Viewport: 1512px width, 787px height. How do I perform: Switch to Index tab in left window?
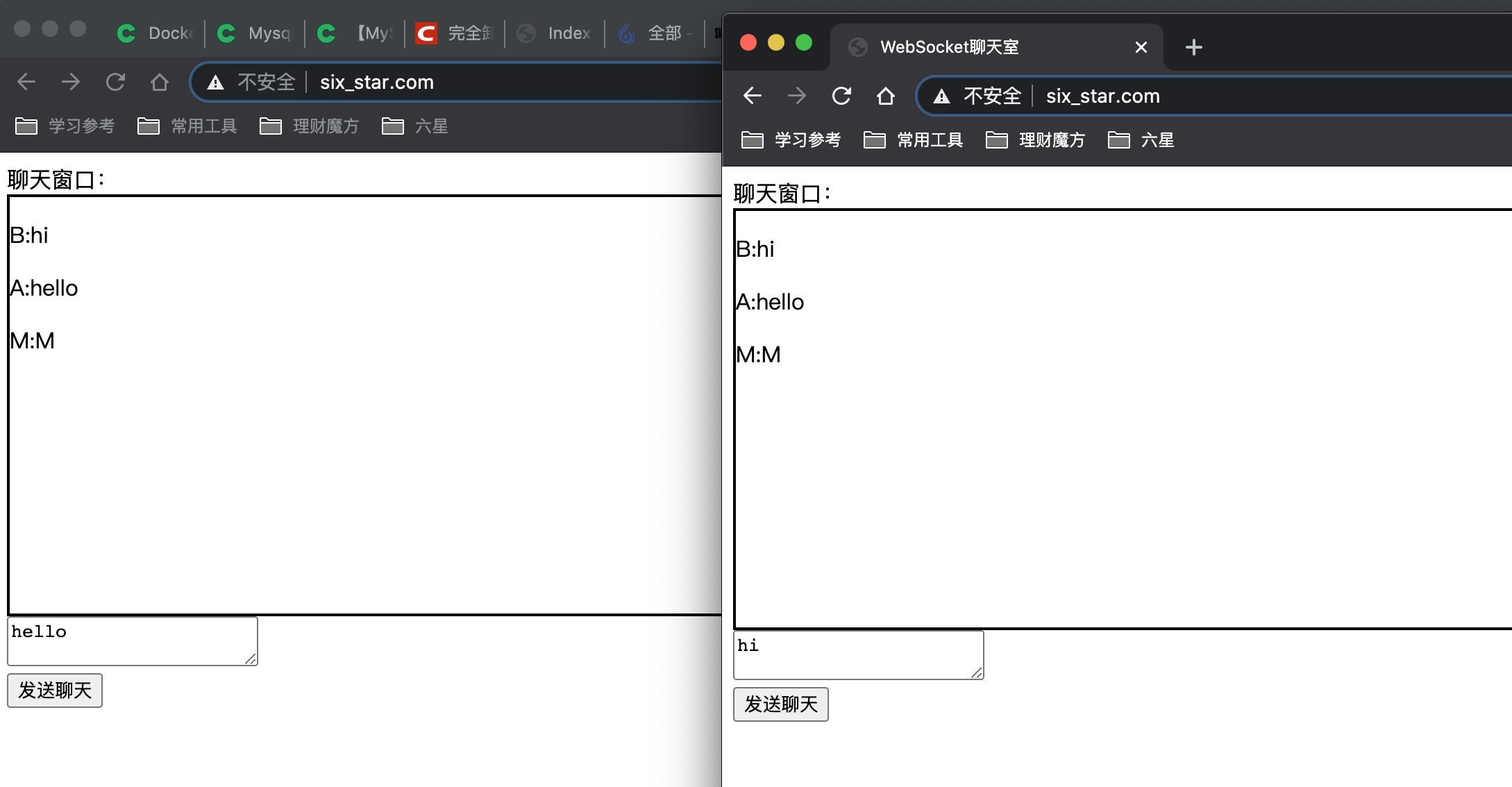(555, 33)
